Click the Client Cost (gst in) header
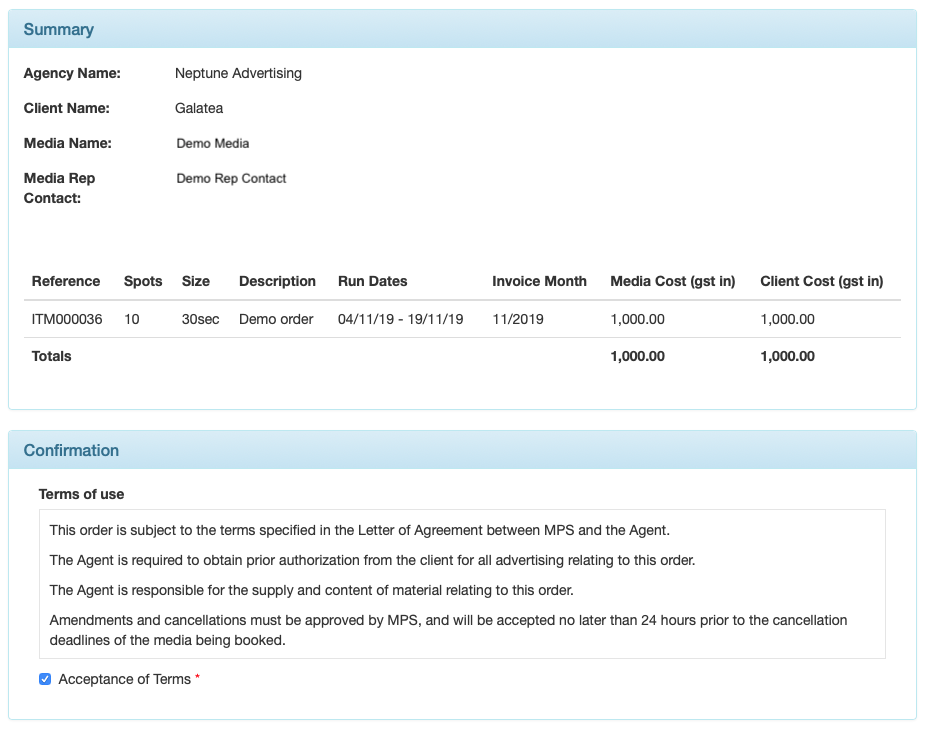The image size is (933, 732). click(821, 282)
